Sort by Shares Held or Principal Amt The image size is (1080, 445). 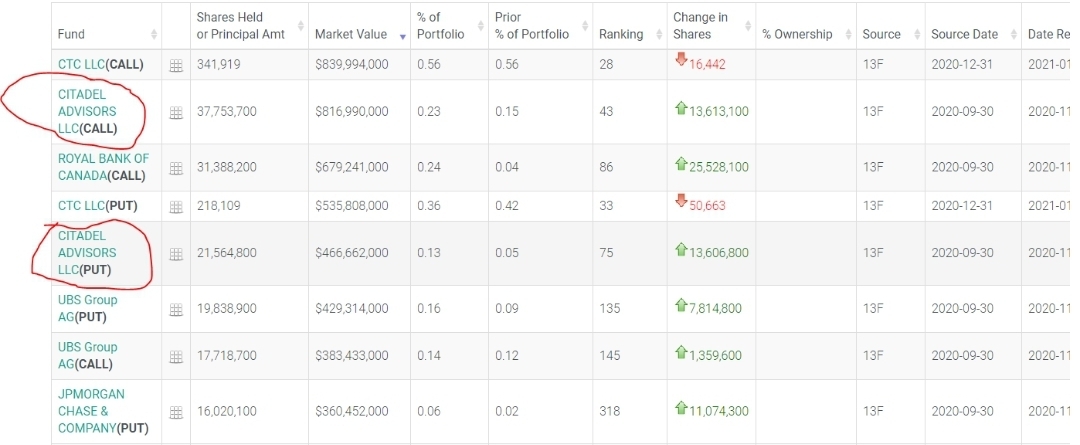pyautogui.click(x=241, y=26)
